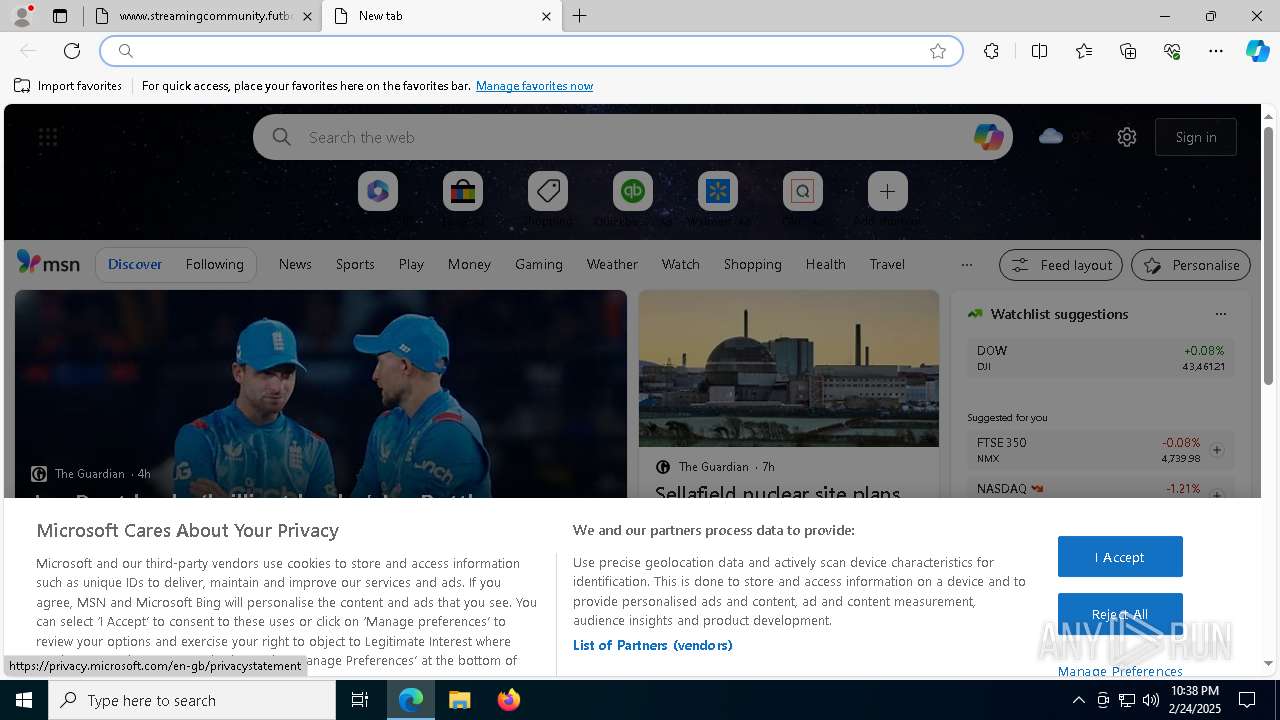Open the Walmart shortcut tile

pos(718,191)
